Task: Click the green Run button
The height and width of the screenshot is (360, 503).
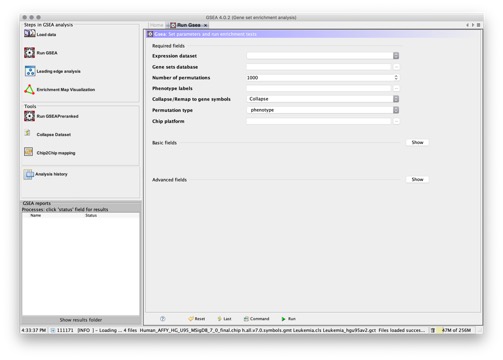Action: pos(288,319)
